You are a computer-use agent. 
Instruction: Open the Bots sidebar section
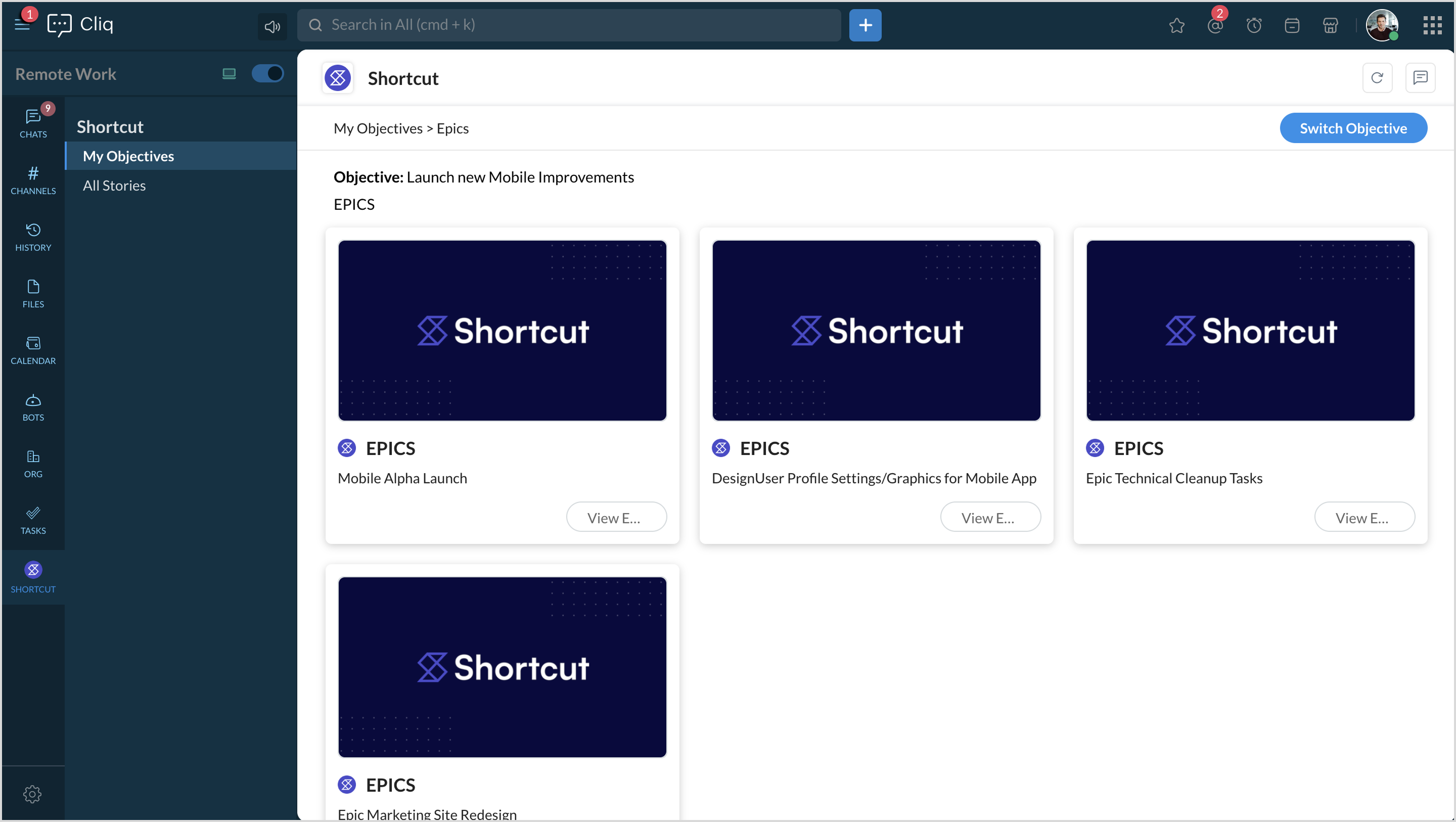pos(33,407)
